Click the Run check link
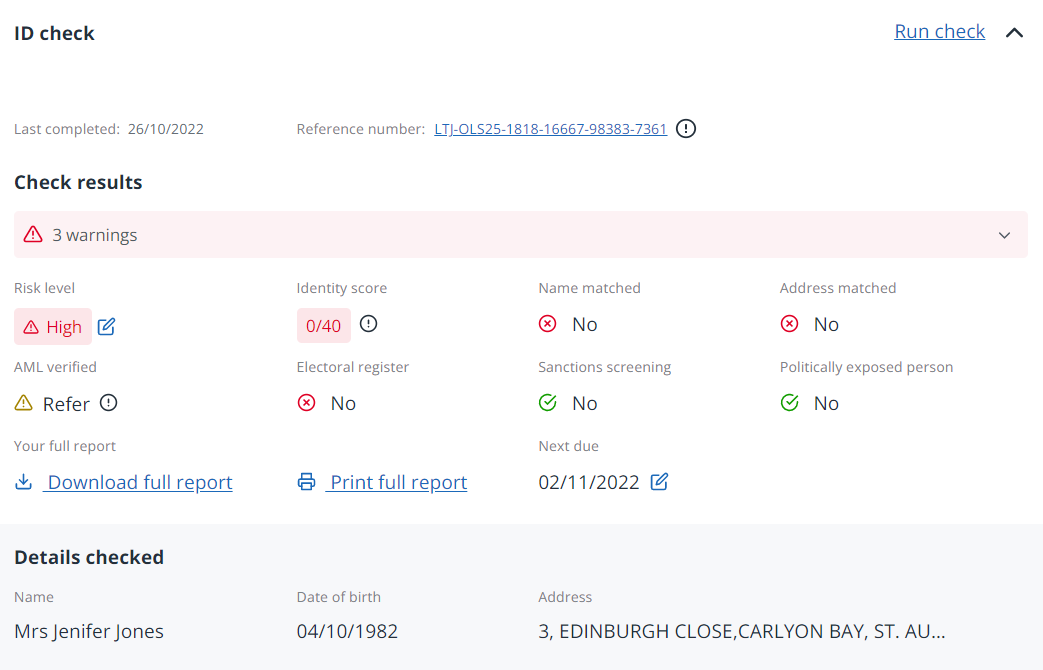This screenshot has height=670, width=1043. pos(939,32)
